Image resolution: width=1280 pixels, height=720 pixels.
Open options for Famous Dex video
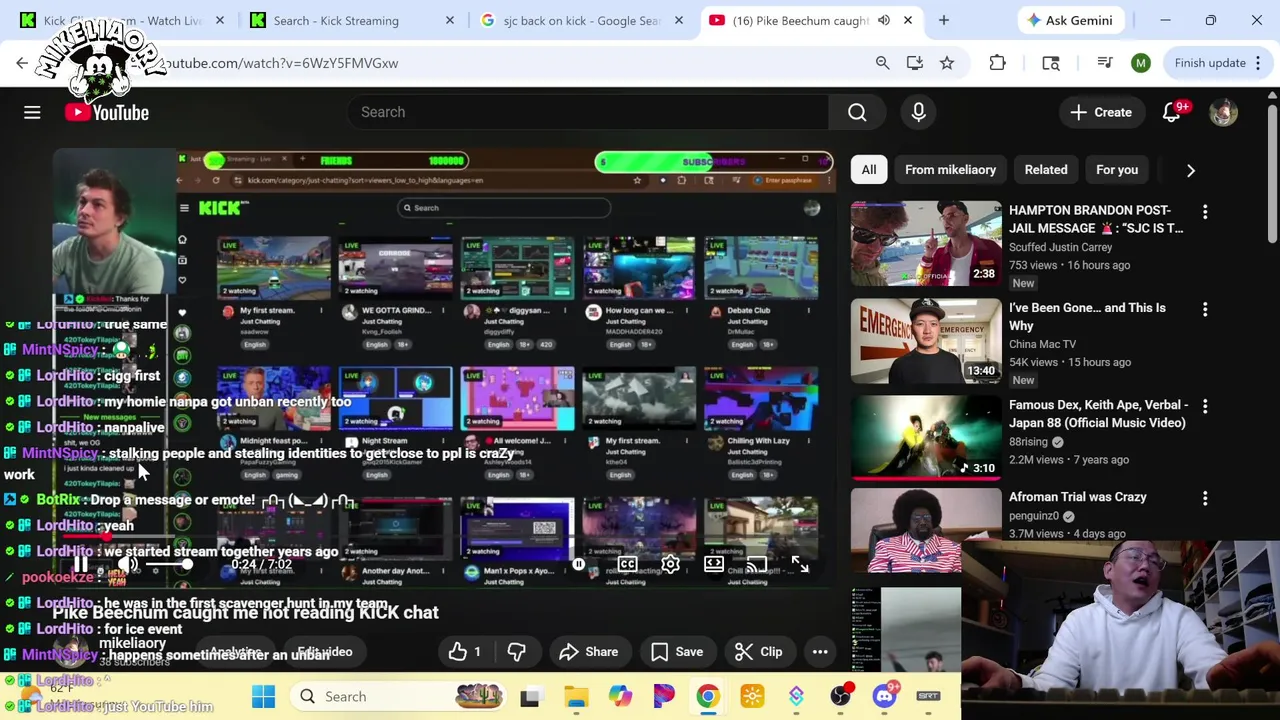pyautogui.click(x=1205, y=407)
